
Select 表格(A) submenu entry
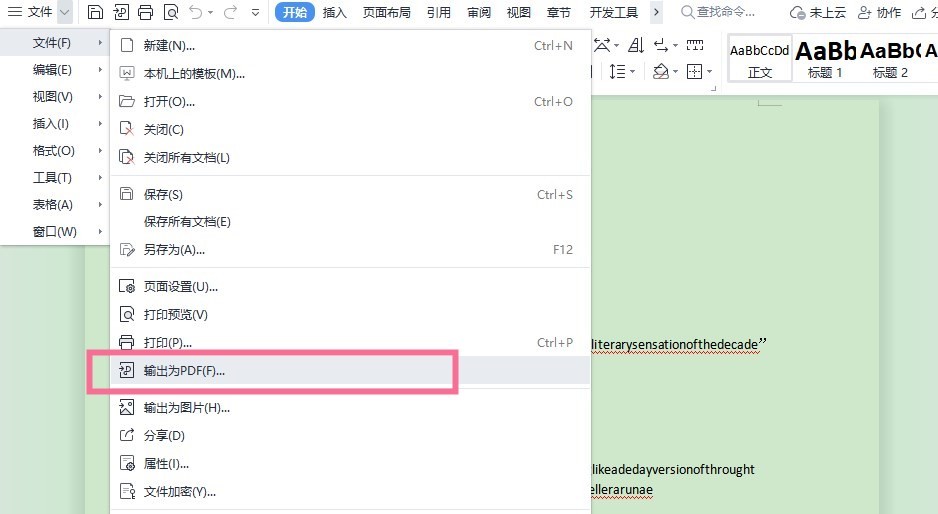pos(54,205)
